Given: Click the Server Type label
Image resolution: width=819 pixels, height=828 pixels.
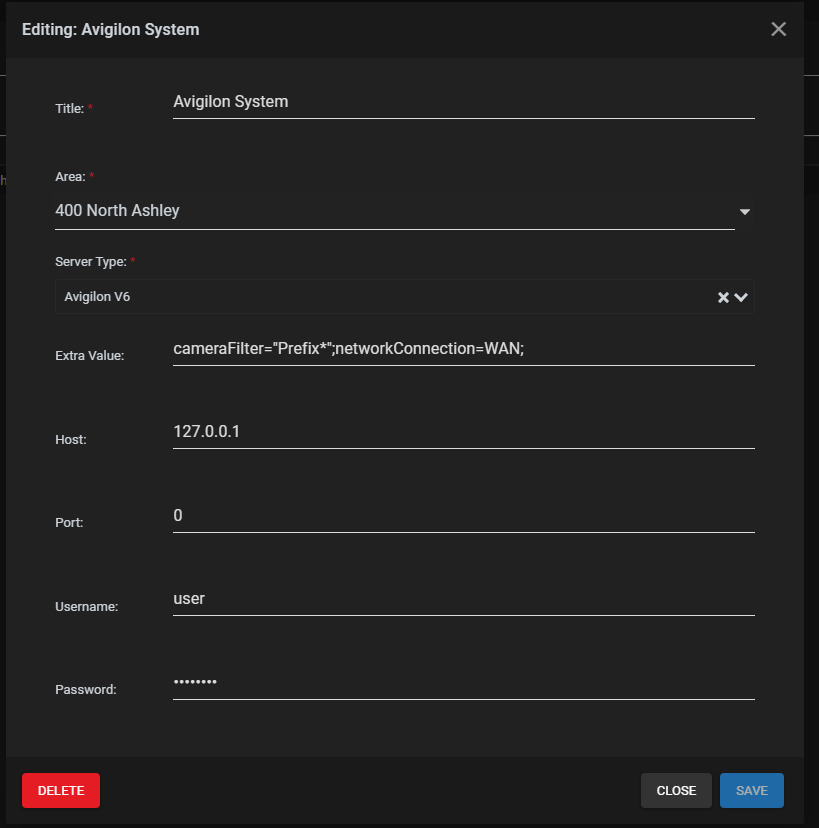Looking at the screenshot, I should pos(91,262).
